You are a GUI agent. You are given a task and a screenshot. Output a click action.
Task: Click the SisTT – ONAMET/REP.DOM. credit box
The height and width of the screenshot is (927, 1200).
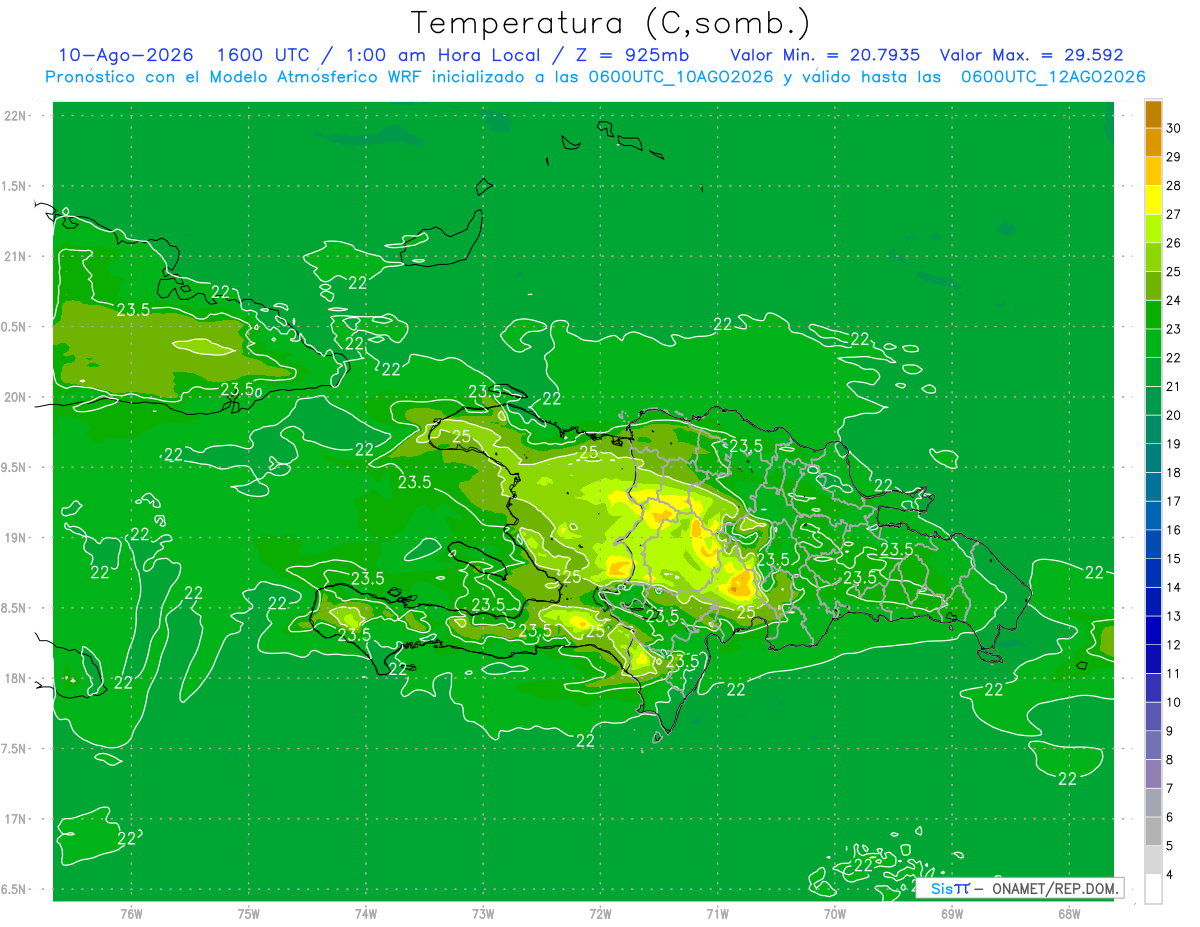pyautogui.click(x=1019, y=888)
